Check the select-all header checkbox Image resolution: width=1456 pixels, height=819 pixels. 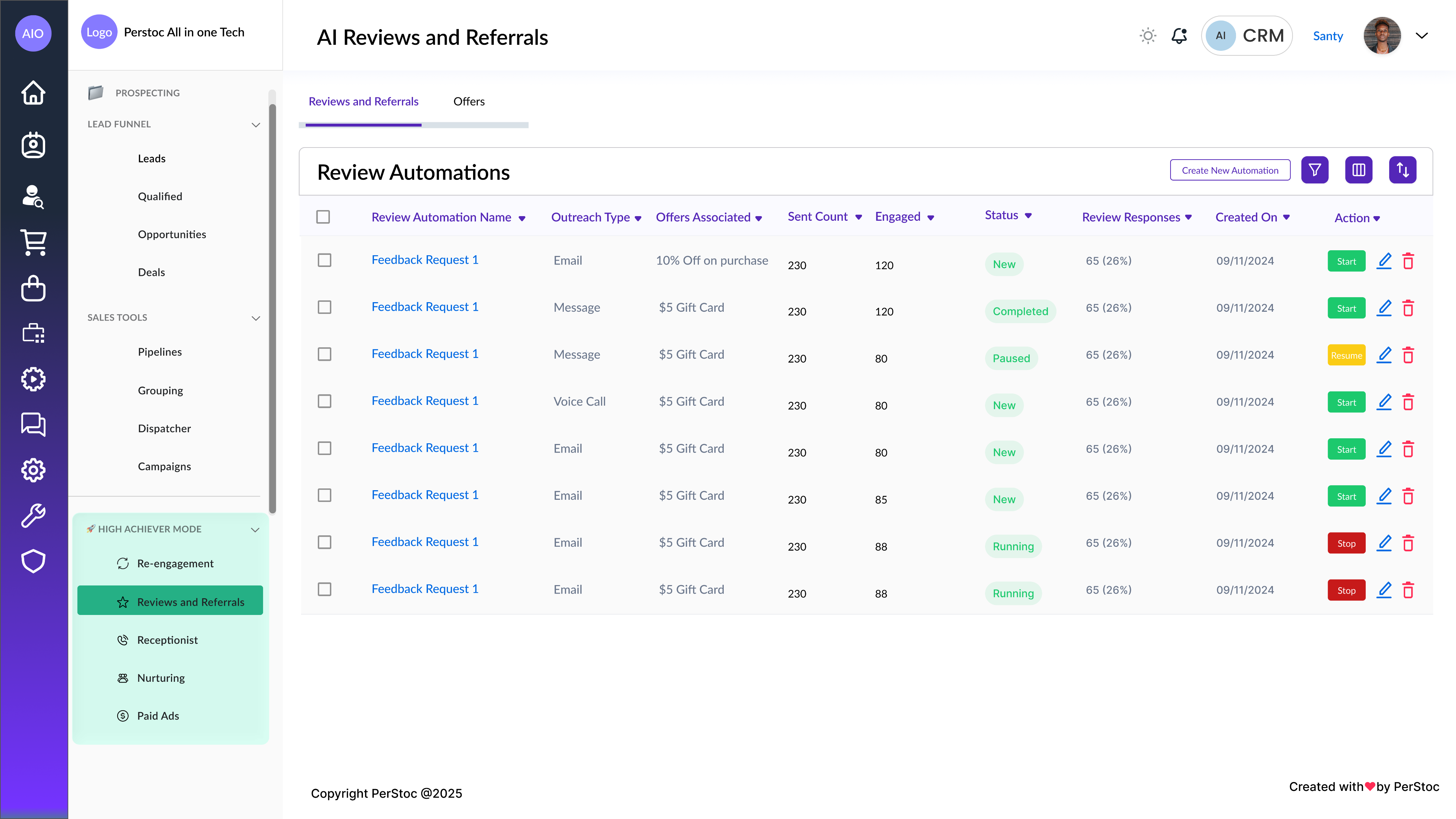tap(323, 217)
